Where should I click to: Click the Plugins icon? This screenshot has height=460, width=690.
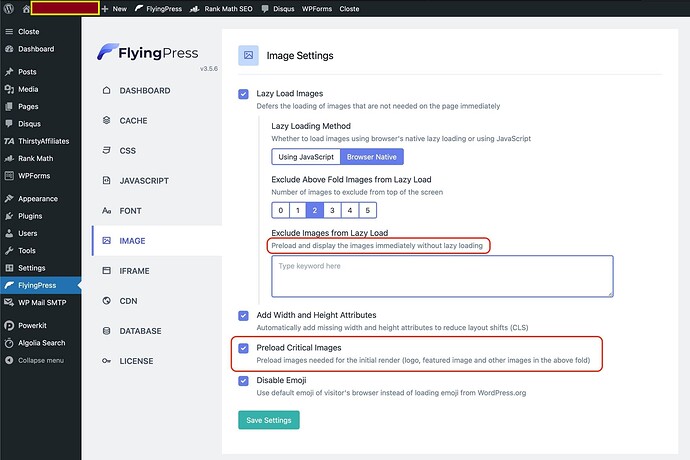point(9,216)
